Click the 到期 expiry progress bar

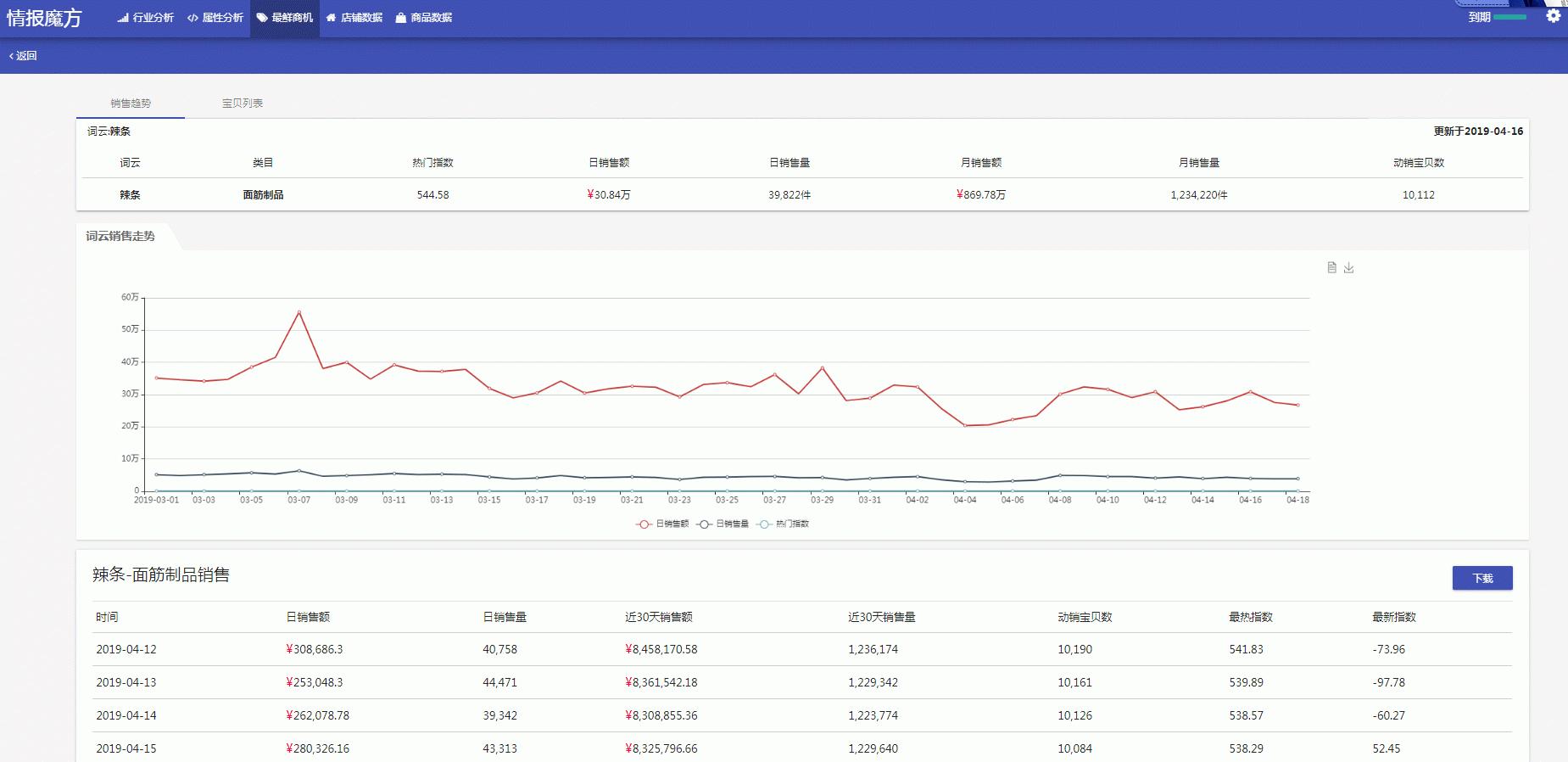pos(1509,17)
